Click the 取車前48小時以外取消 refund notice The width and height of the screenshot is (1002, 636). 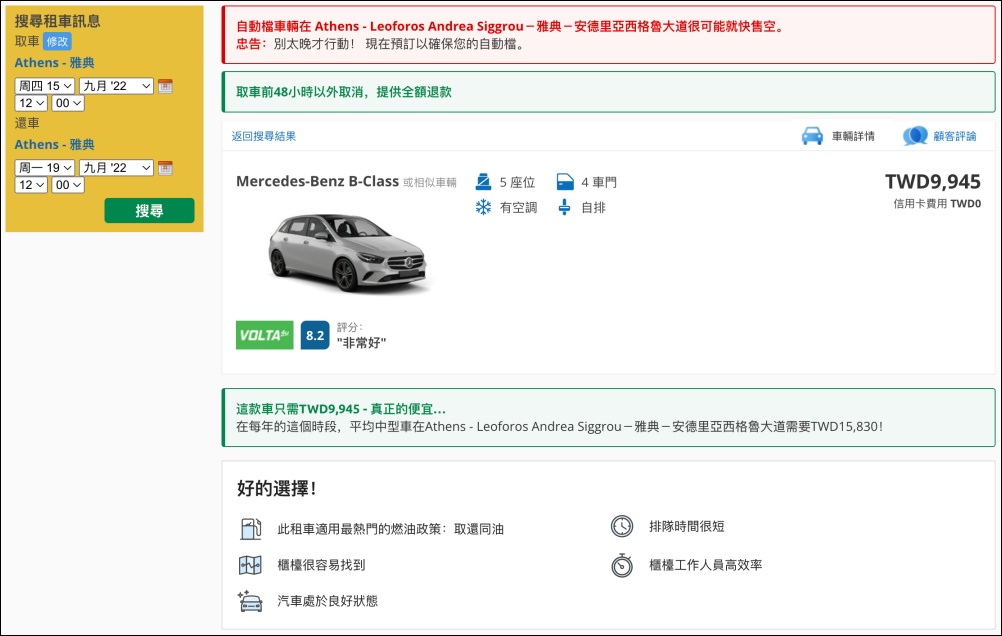(x=344, y=92)
